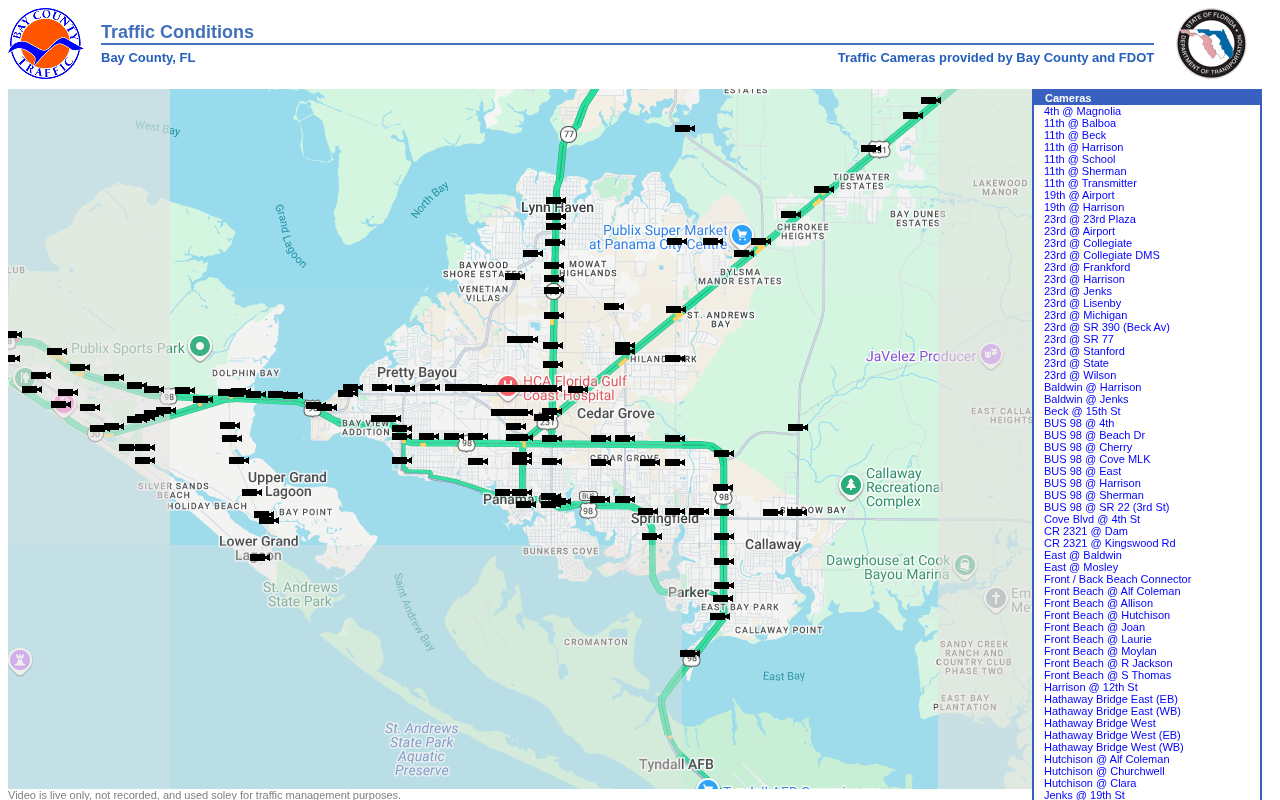Click the Callaway Recreational Complex tree marker
The width and height of the screenshot is (1280, 800).
point(851,486)
